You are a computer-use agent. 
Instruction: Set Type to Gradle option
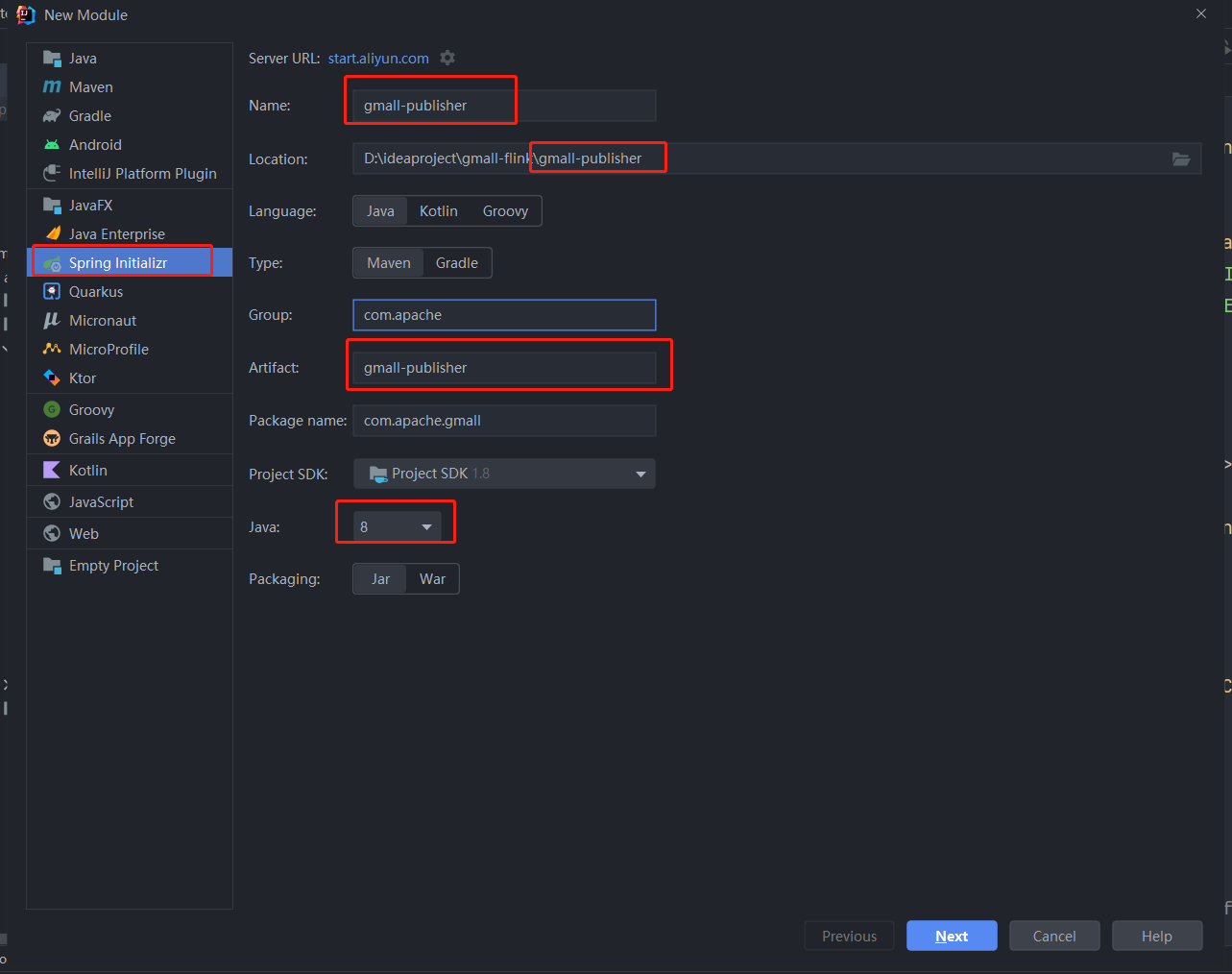pos(457,263)
